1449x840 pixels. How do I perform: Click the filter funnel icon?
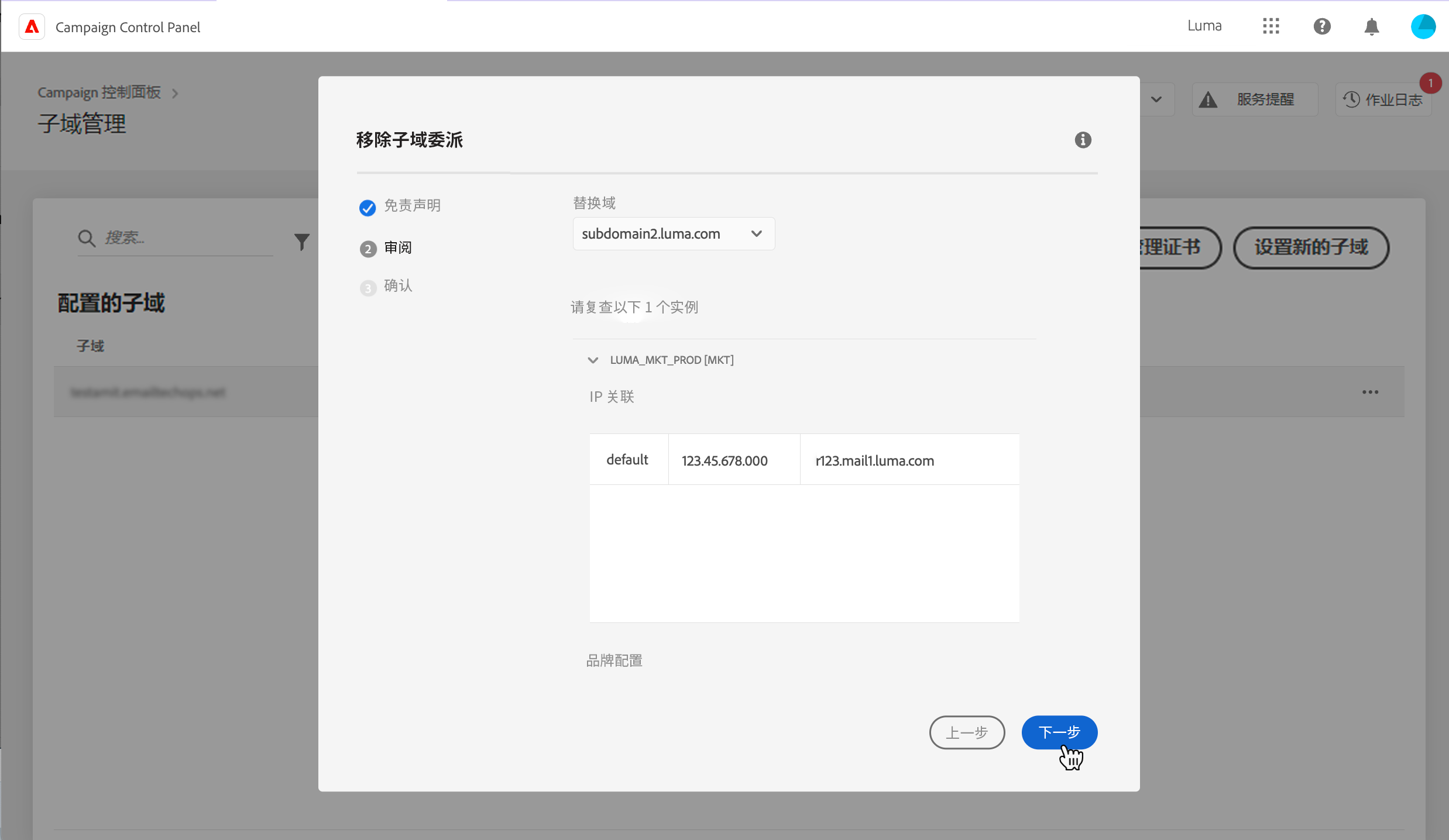[301, 241]
